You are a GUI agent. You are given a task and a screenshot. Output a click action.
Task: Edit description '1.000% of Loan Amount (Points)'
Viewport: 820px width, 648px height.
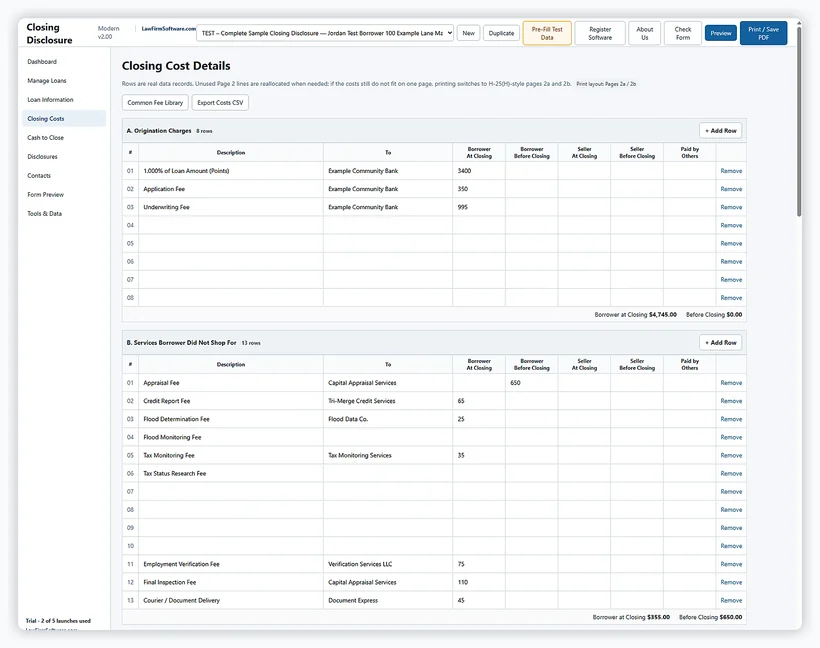click(x=231, y=171)
